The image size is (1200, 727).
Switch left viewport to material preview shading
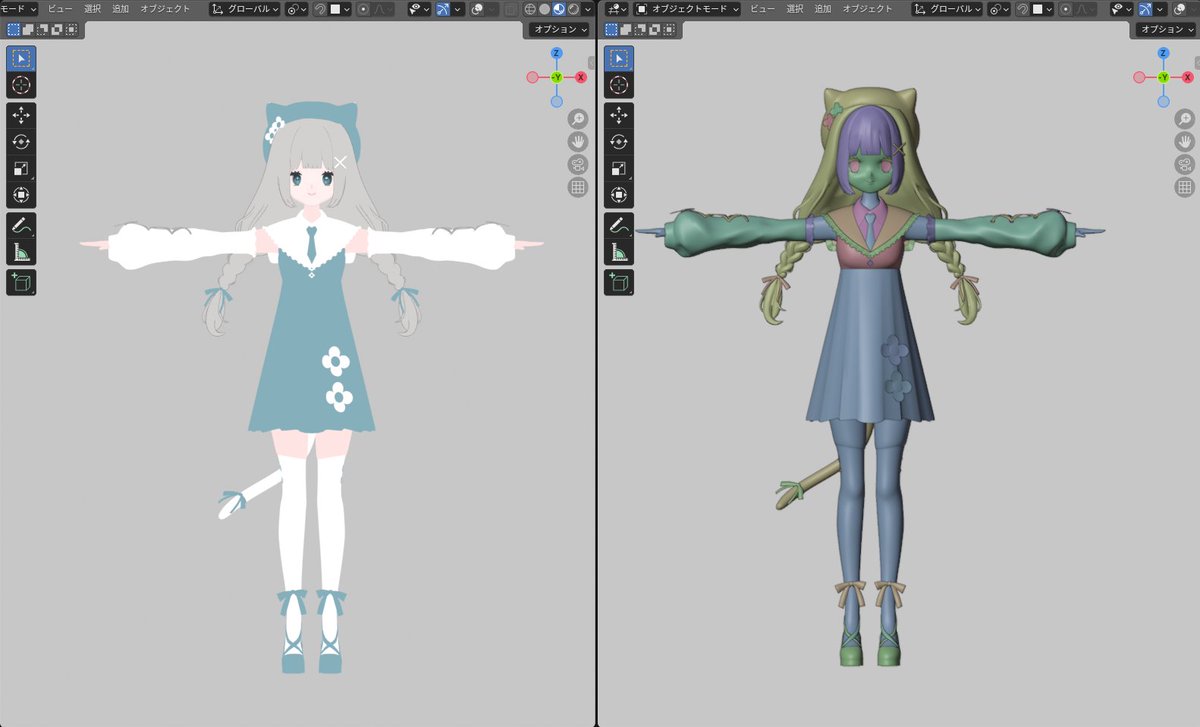[559, 9]
